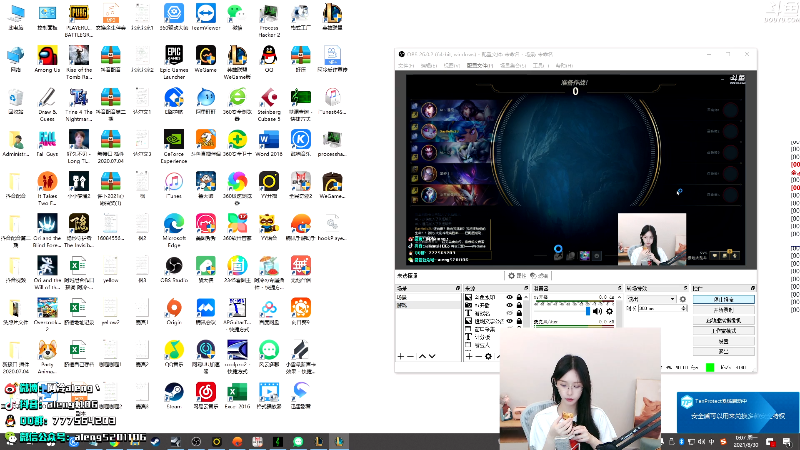Open the OBS 工具 (Tools) menu

[541, 65]
